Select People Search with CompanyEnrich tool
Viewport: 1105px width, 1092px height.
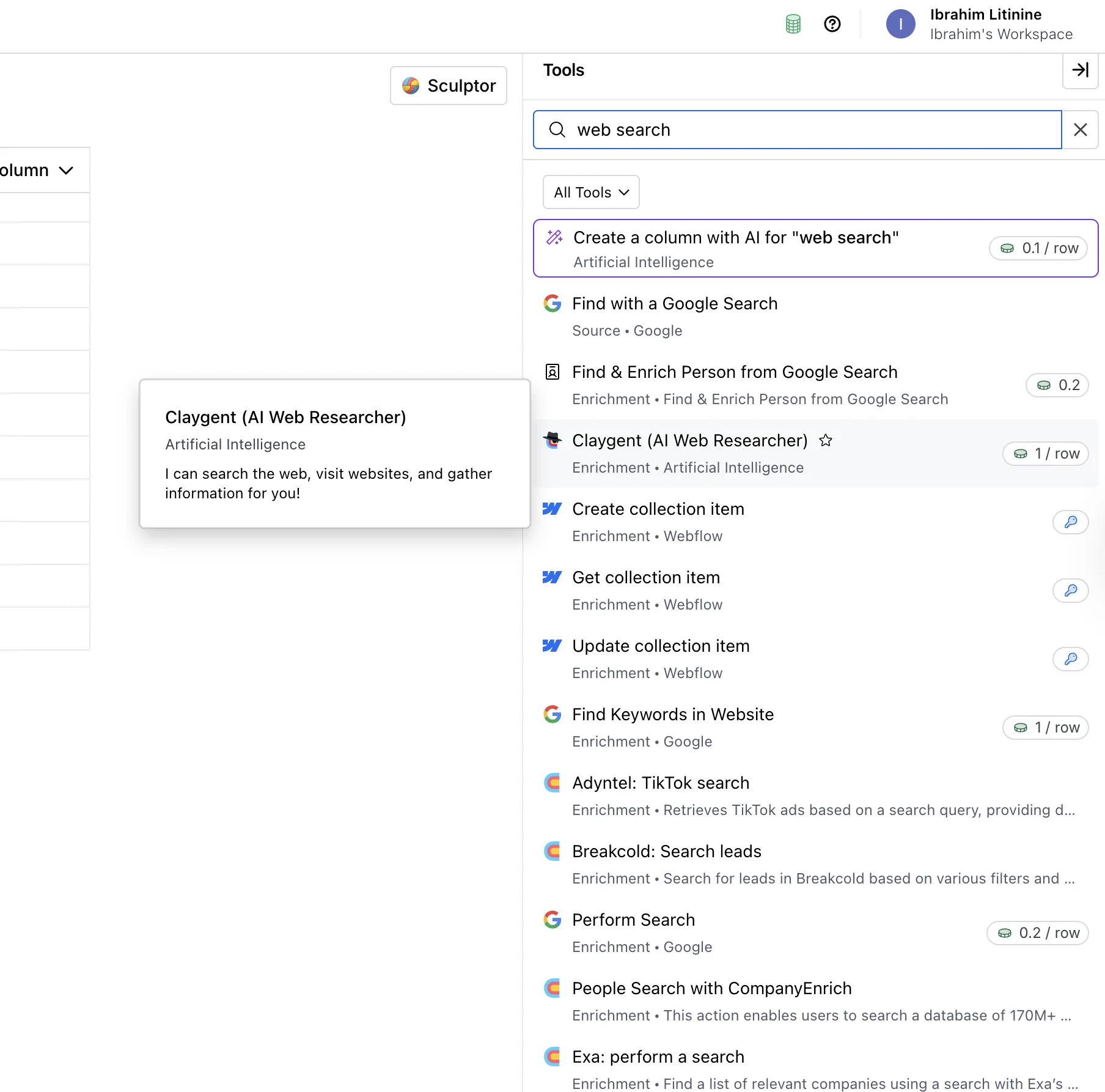(x=816, y=1002)
